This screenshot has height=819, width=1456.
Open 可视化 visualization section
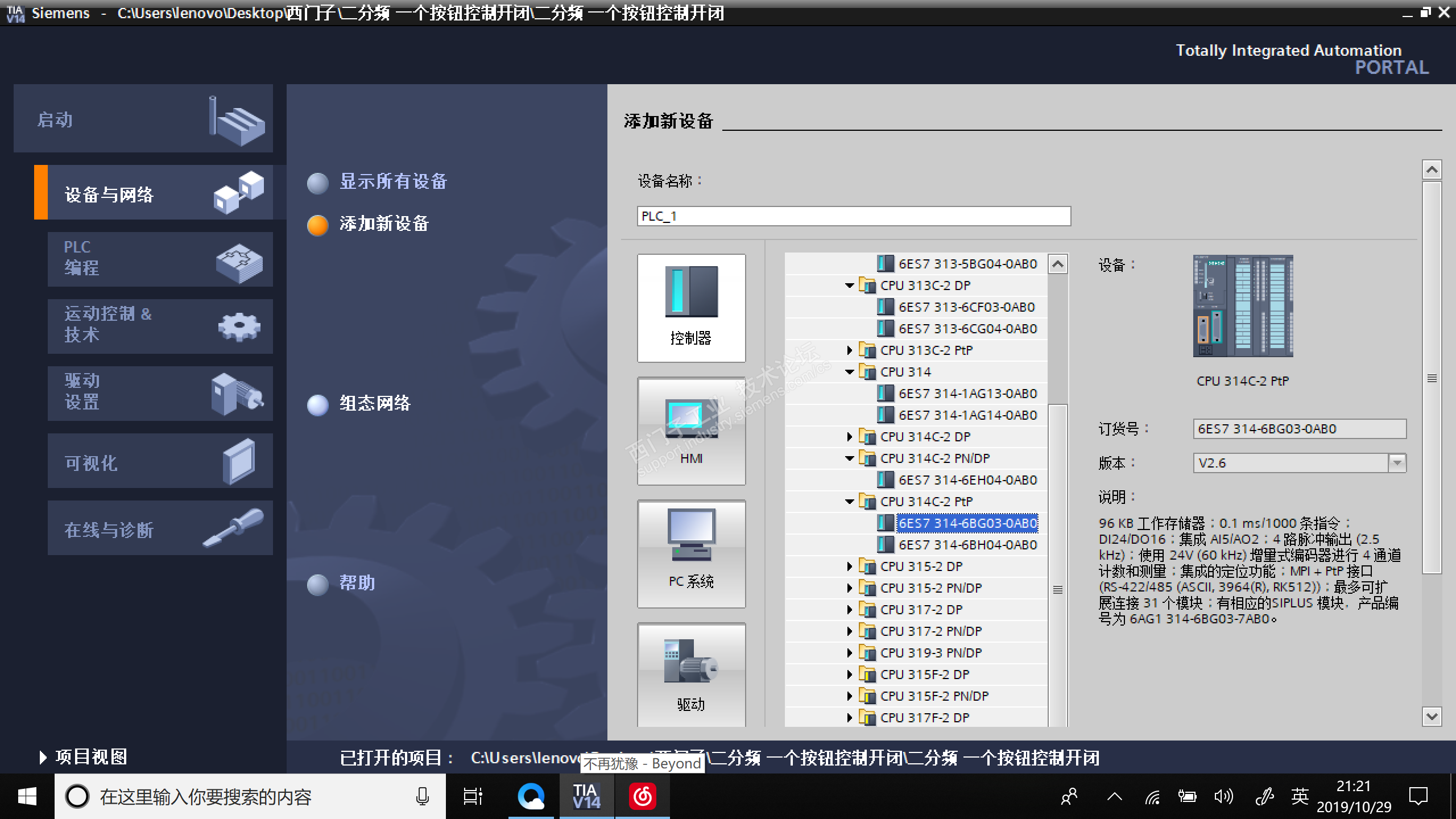coord(160,461)
